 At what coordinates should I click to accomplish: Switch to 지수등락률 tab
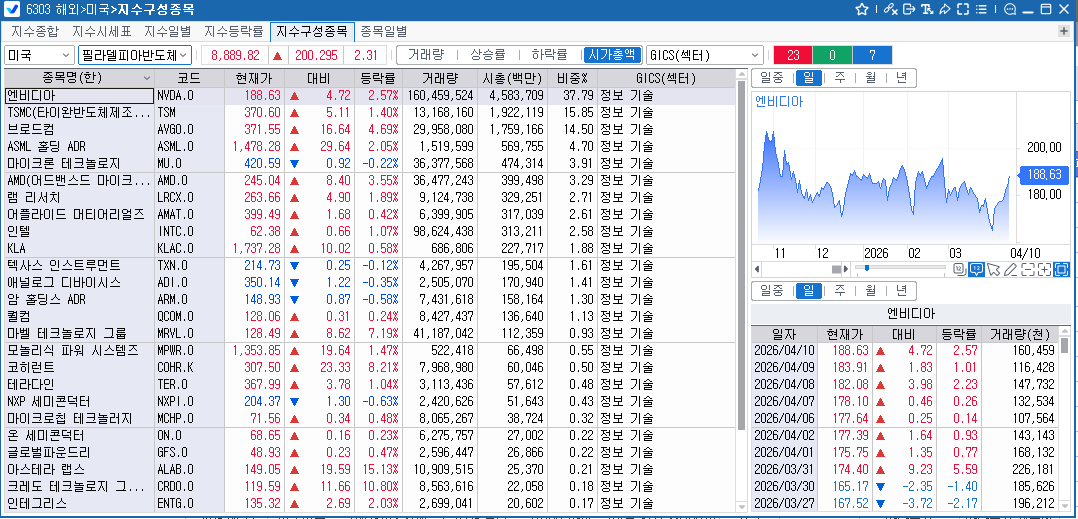[x=234, y=31]
